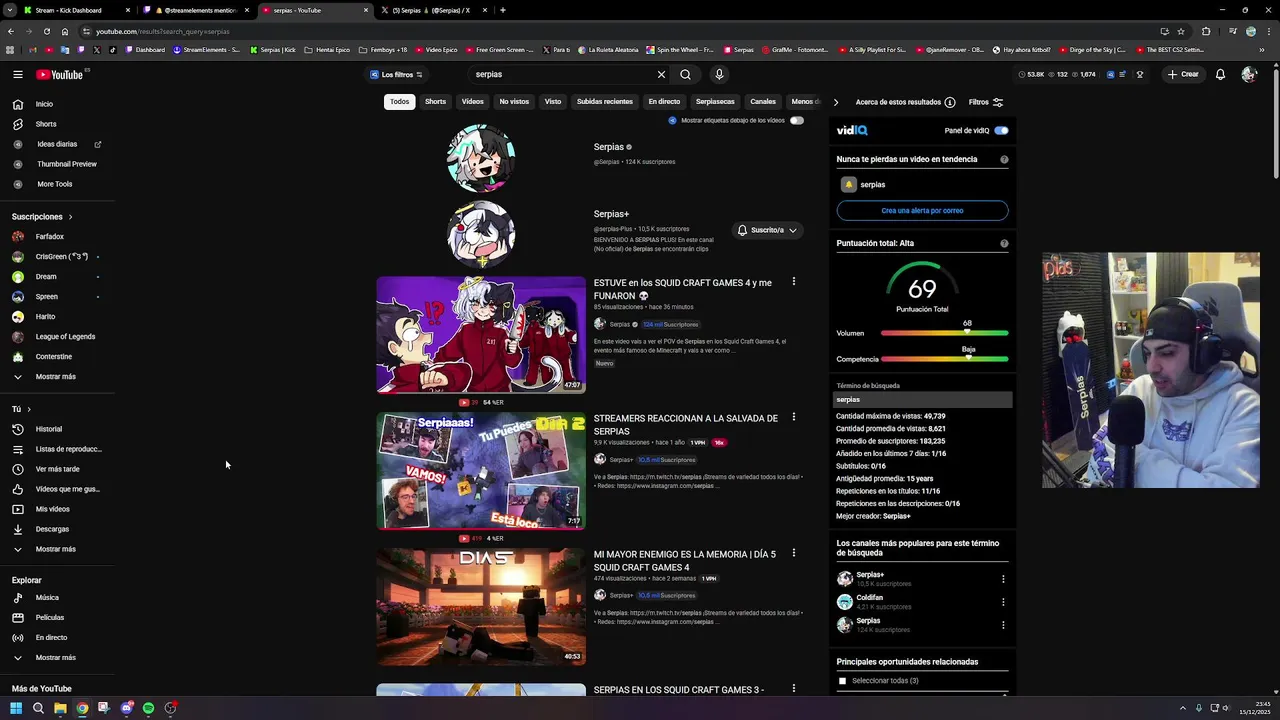The width and height of the screenshot is (1280, 720).
Task: Expand the Tú section chevron
Action: (x=29, y=409)
